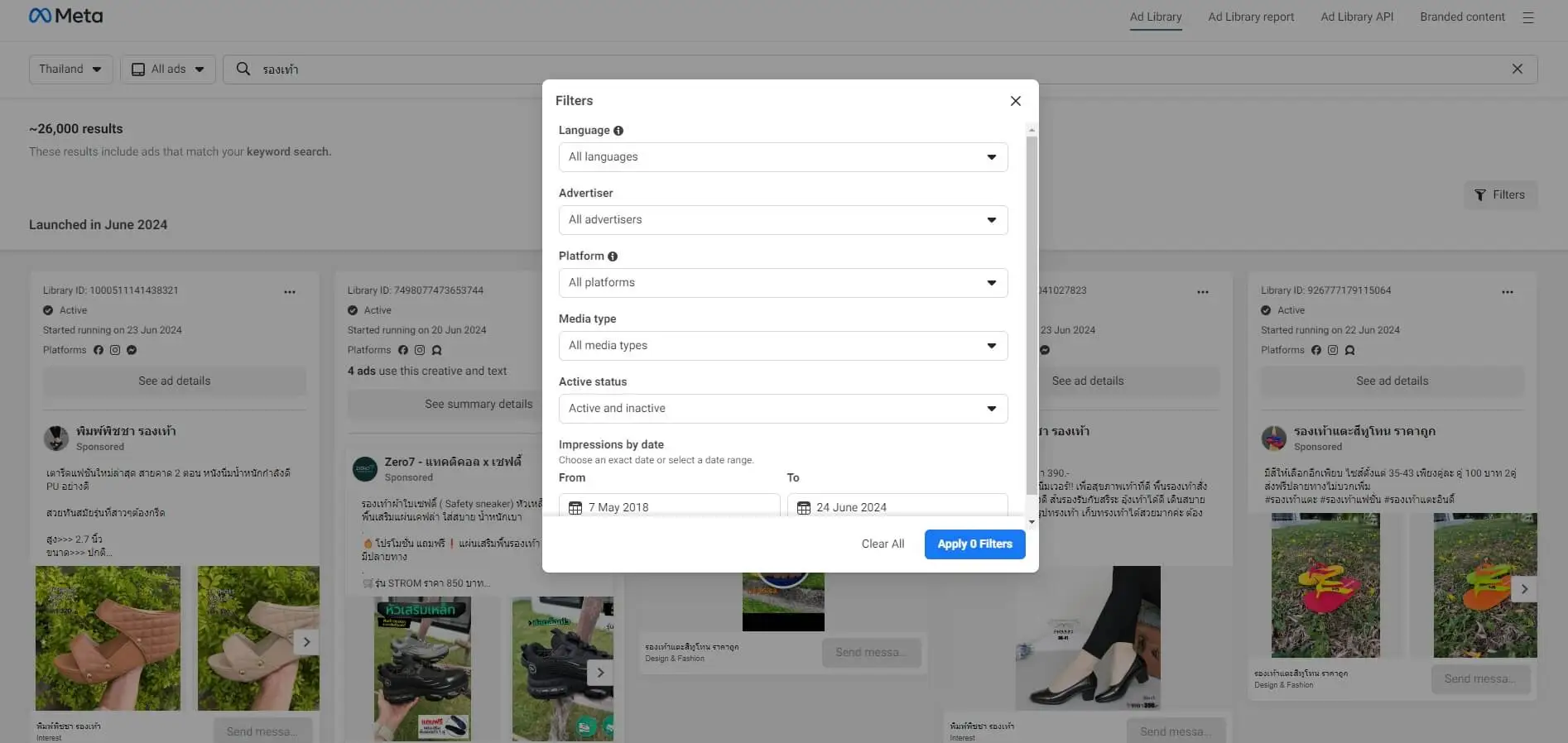Click Facebook platform icon on ad 7498077473653744
The image size is (1568, 743).
(x=403, y=350)
